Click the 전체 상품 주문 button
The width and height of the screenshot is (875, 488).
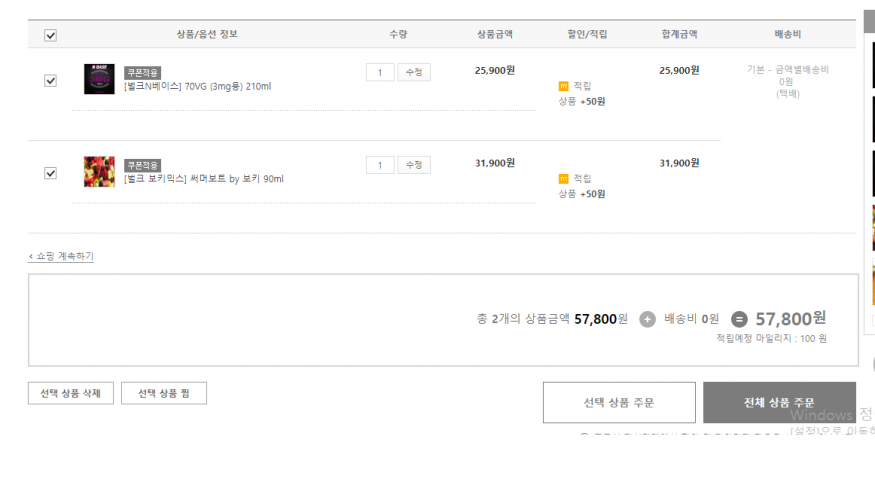pyautogui.click(x=780, y=403)
